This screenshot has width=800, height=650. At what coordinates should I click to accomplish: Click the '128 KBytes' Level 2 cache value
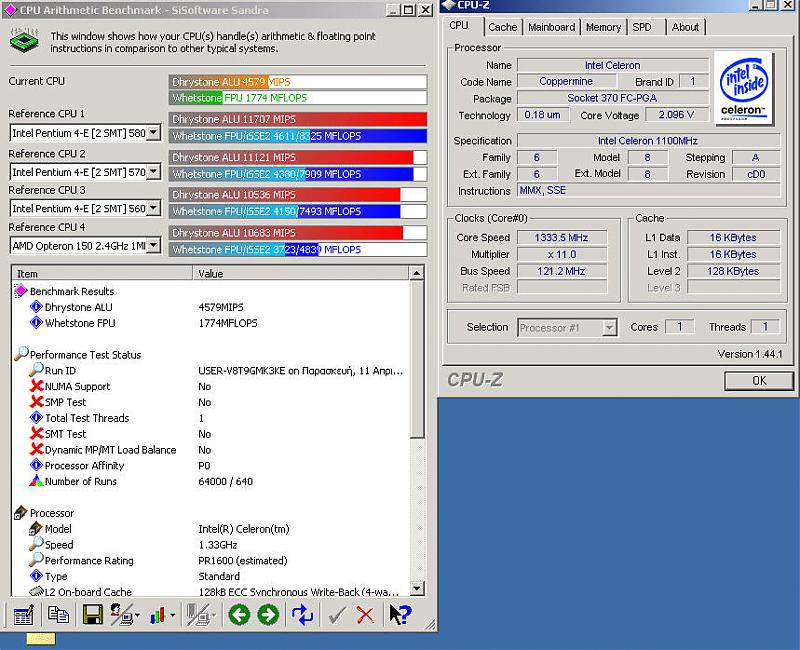pos(733,271)
